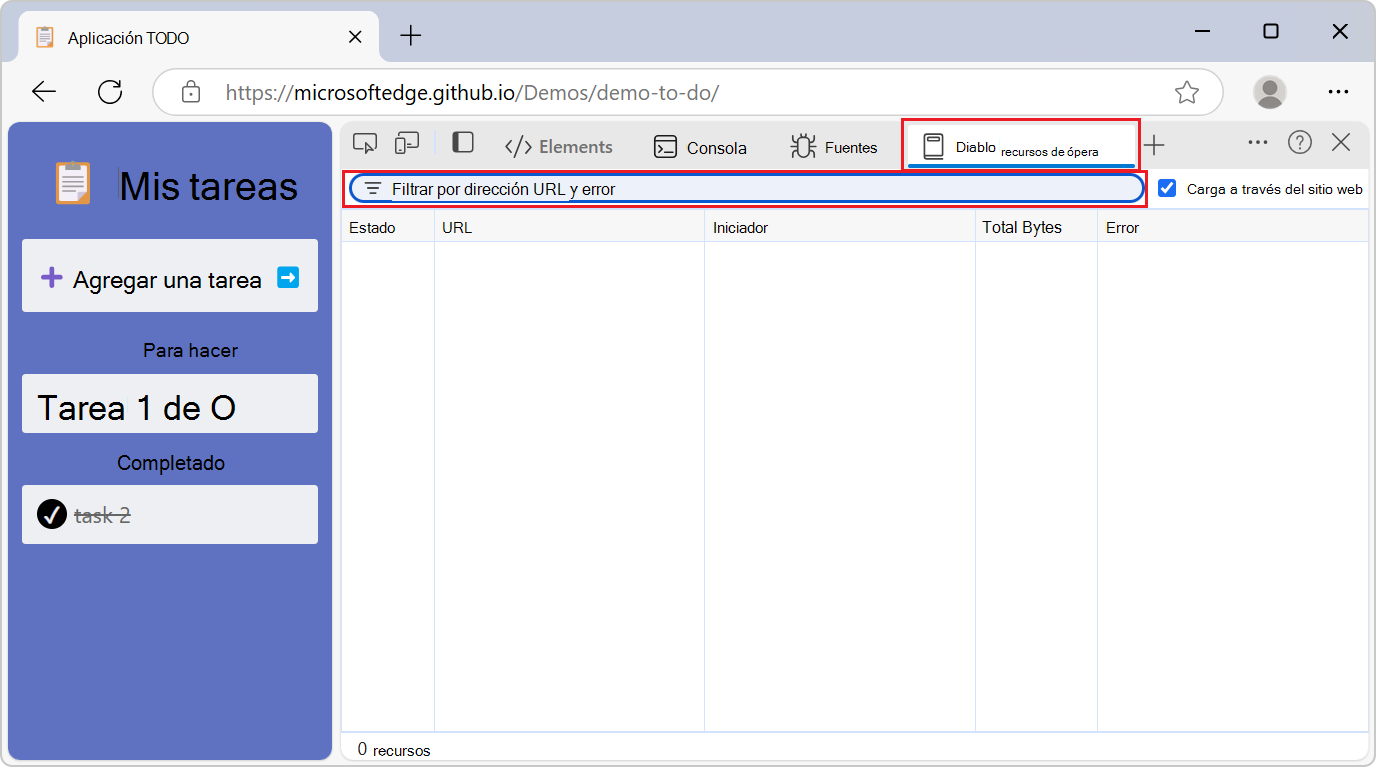Open the browser settings menu
Screen dimensions: 1376x767
[x=1339, y=91]
